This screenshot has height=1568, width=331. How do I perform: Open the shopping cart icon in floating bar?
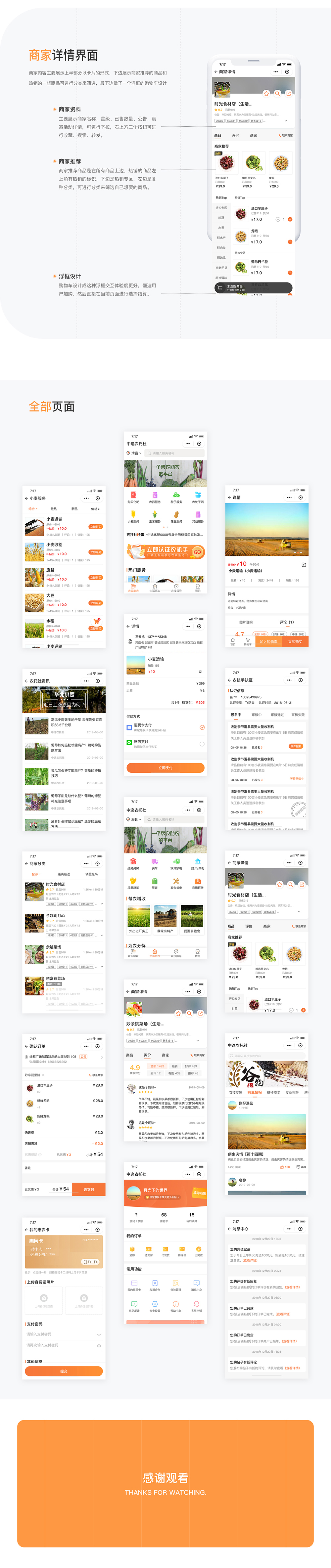[x=219, y=288]
